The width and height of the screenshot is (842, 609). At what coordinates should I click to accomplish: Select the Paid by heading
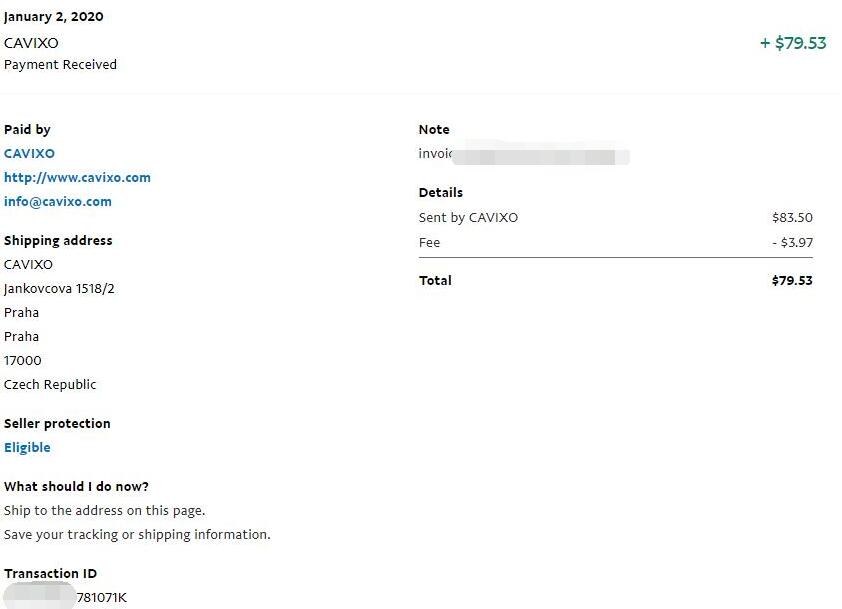coord(27,129)
